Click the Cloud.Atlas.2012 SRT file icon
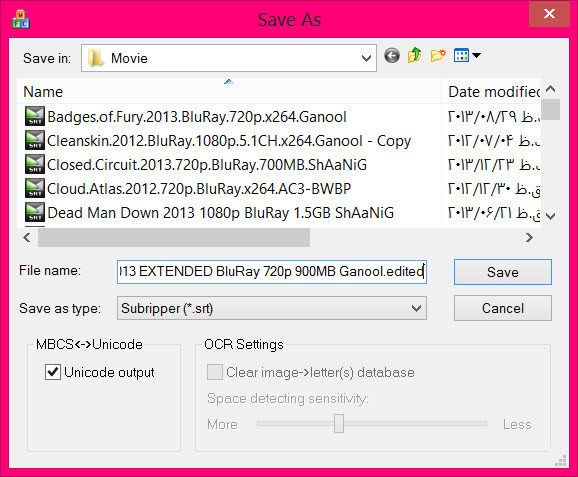Screen dimensions: 578x477 tap(35, 188)
